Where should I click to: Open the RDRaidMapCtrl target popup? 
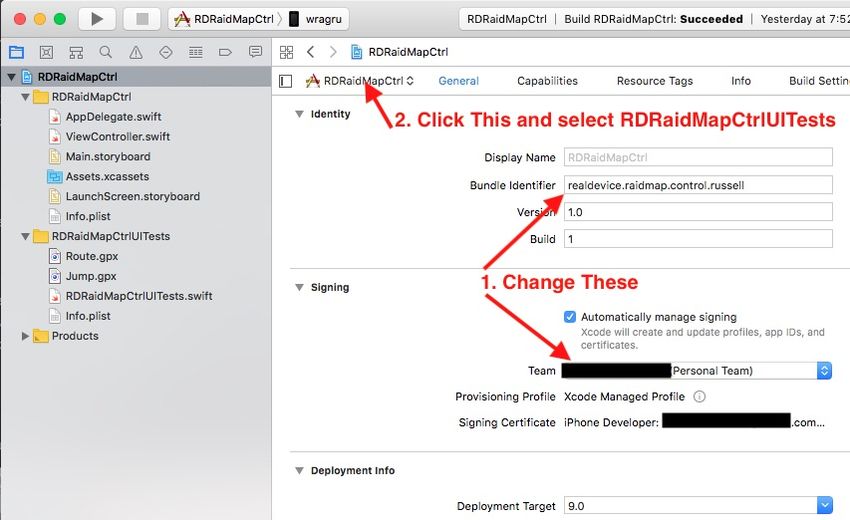(360, 81)
